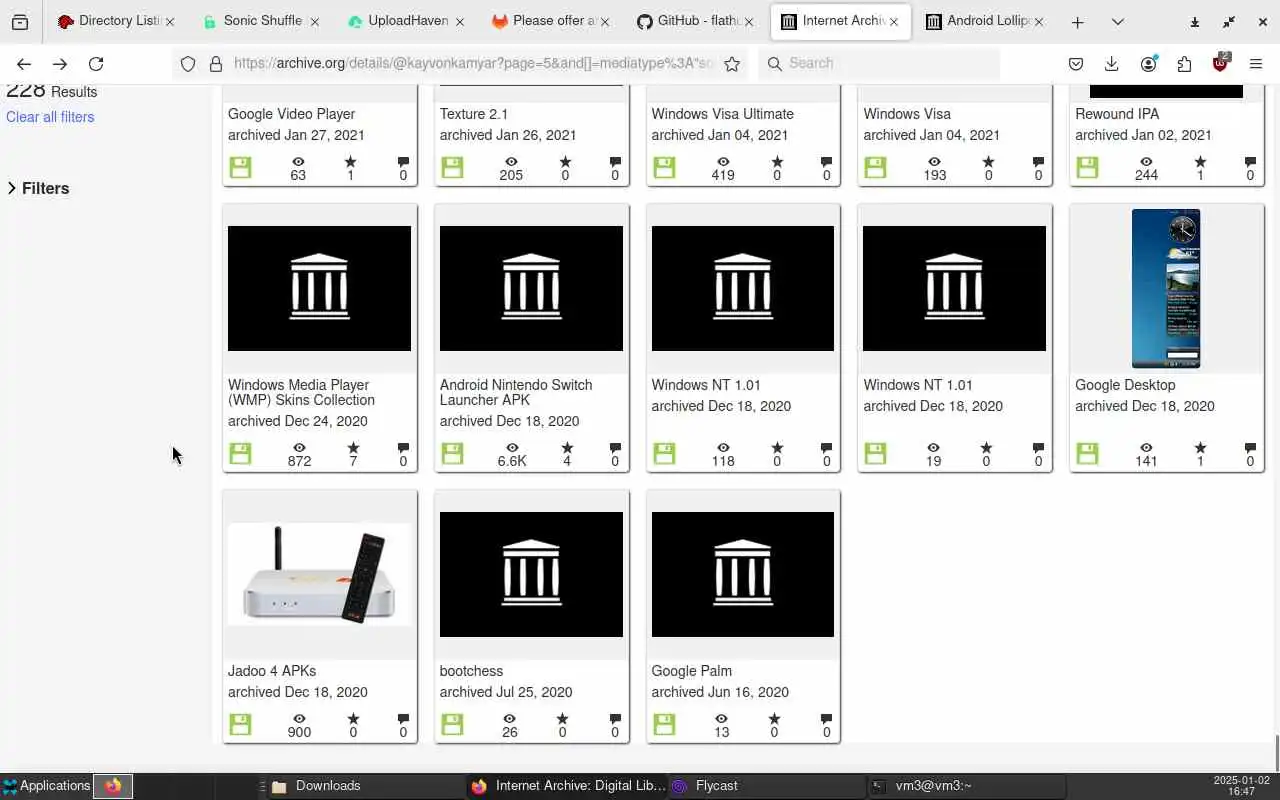The width and height of the screenshot is (1280, 800).
Task: Click Clear all filters link
Action: (50, 117)
